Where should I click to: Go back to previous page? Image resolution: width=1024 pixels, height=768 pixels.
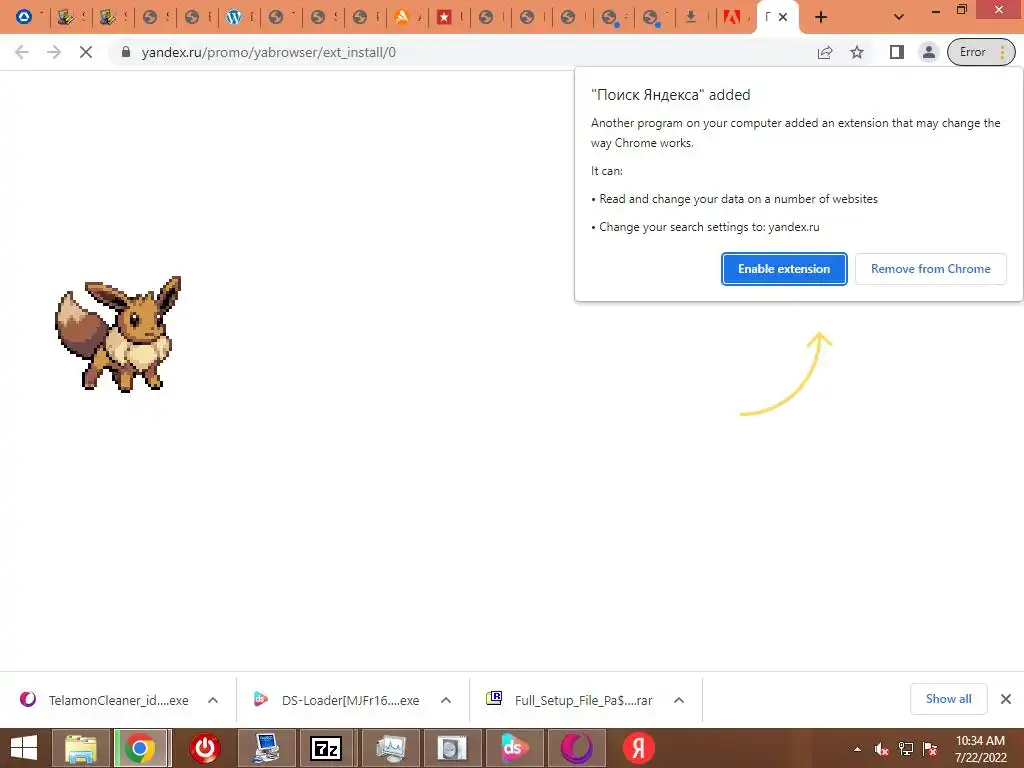[22, 52]
